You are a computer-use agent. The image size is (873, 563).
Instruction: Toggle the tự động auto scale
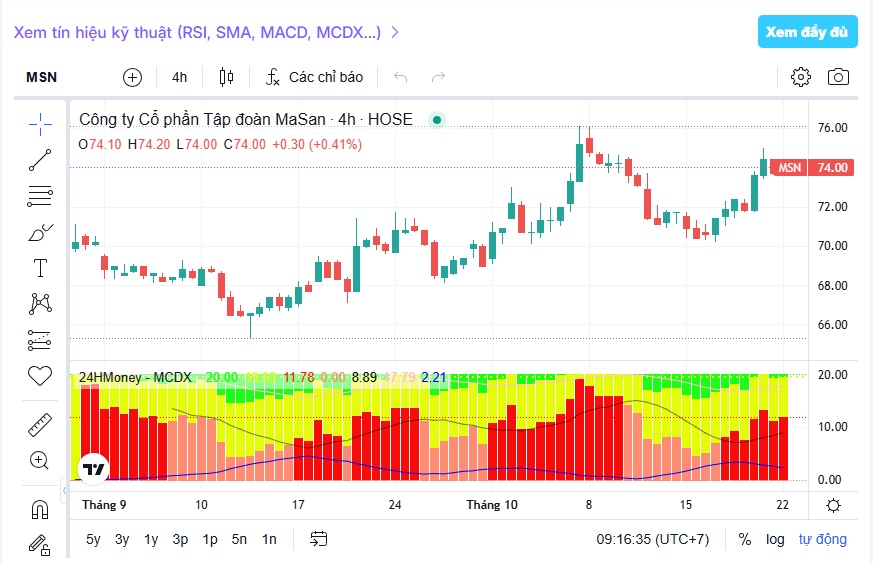pyautogui.click(x=822, y=539)
